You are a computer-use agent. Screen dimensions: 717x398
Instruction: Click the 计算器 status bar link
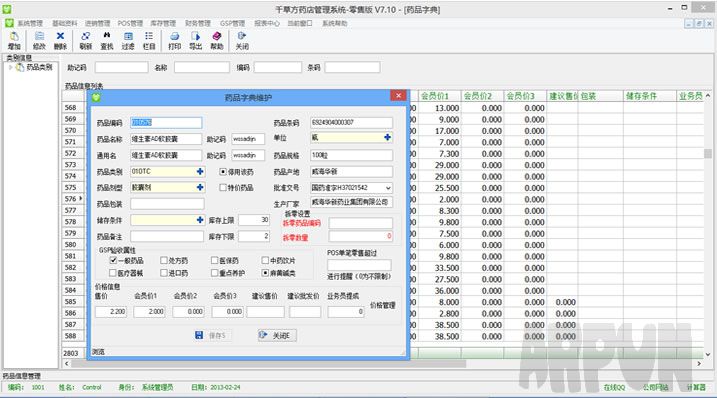pyautogui.click(x=696, y=387)
